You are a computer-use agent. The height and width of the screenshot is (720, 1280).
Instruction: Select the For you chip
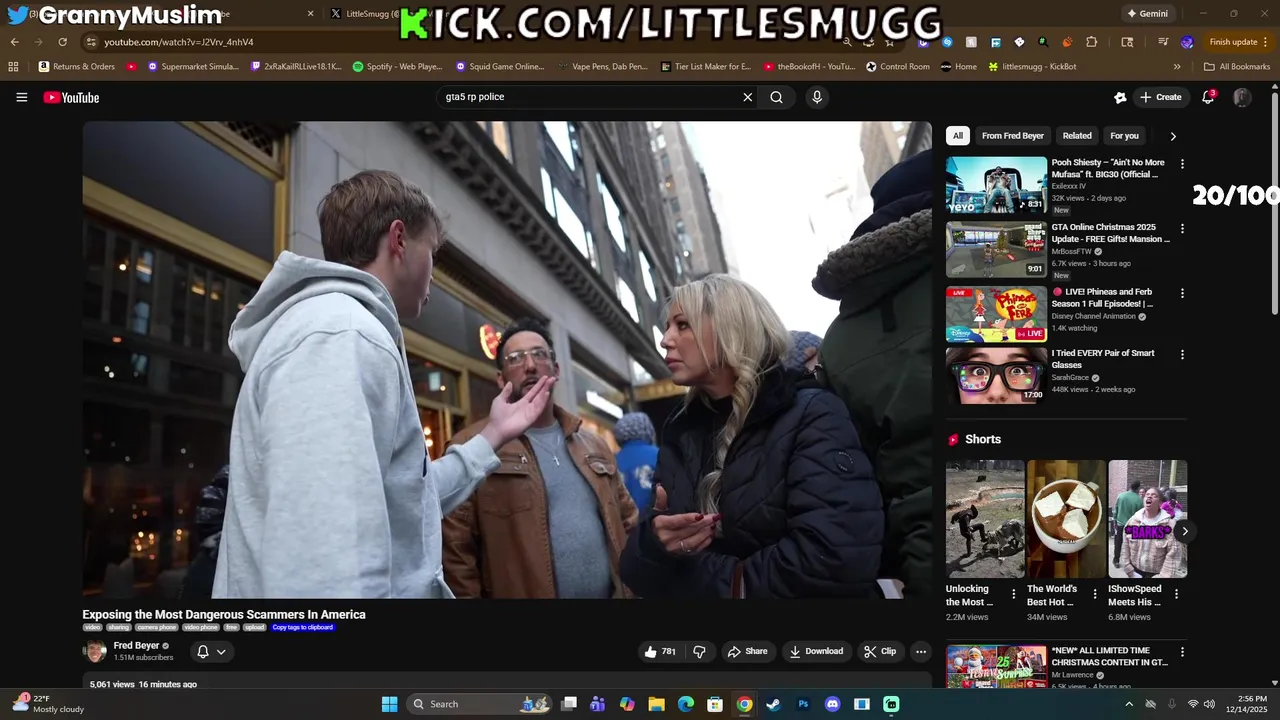(1124, 136)
